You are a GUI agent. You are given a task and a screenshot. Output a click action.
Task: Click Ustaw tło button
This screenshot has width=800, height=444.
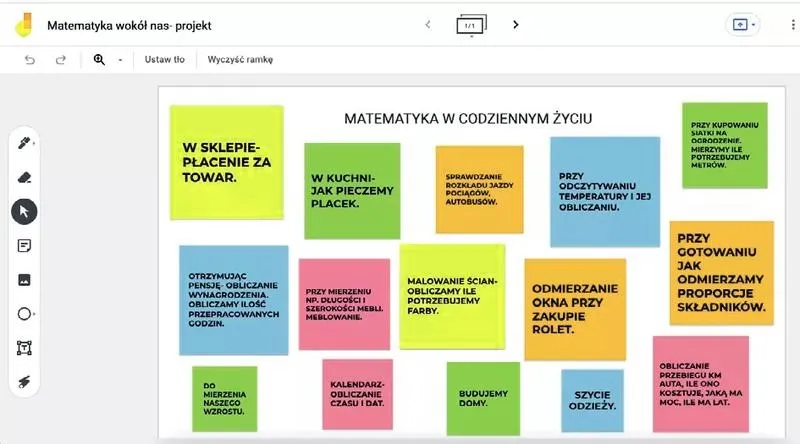(x=164, y=60)
